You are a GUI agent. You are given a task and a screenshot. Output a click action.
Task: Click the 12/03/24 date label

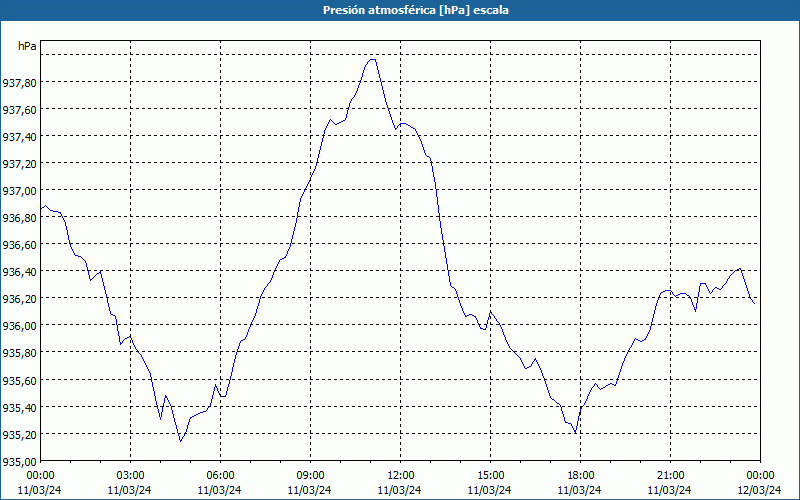760,490
